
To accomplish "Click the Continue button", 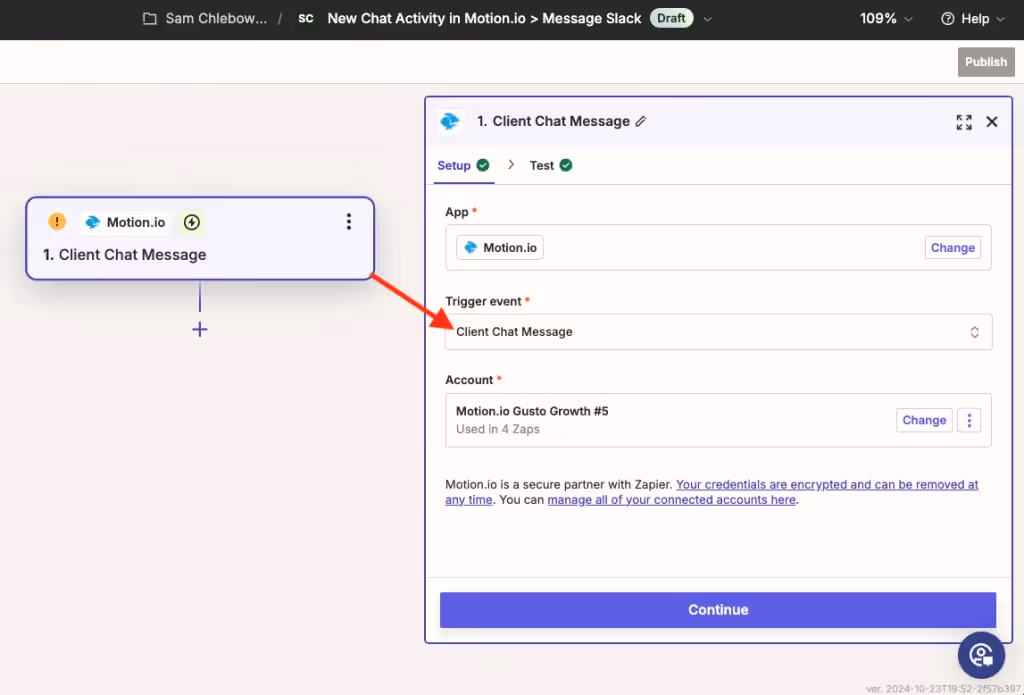I will [718, 609].
